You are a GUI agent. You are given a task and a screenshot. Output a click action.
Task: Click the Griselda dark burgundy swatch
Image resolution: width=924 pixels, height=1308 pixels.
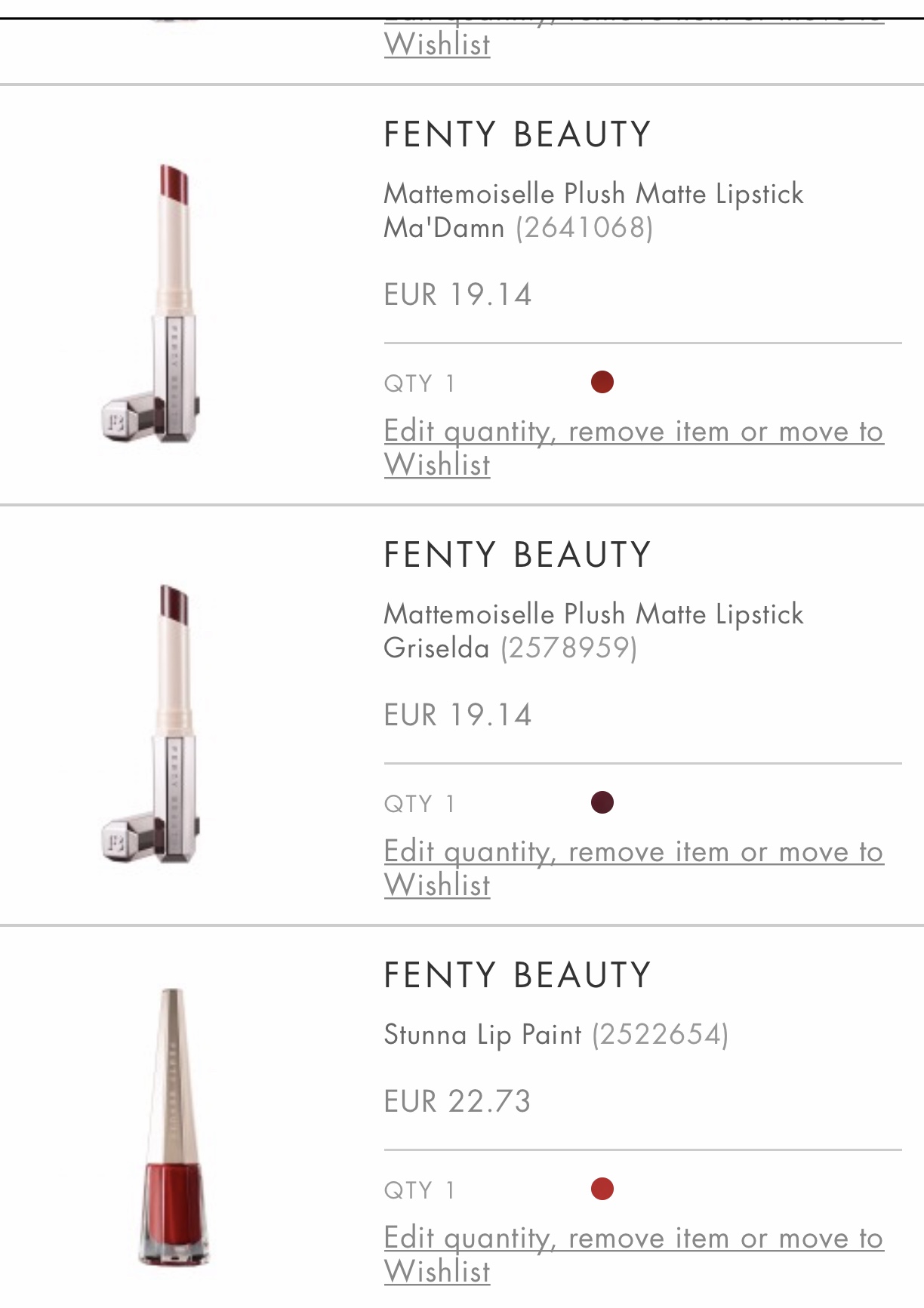602,803
